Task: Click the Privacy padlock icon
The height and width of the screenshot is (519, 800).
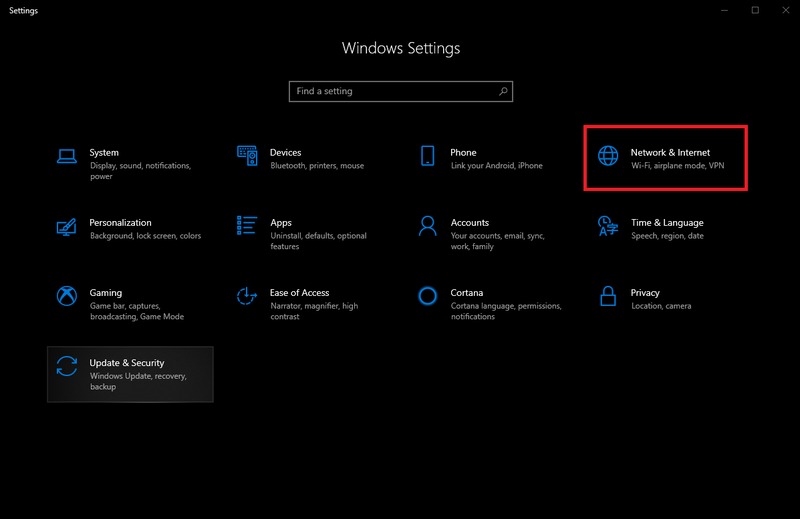Action: 608,296
